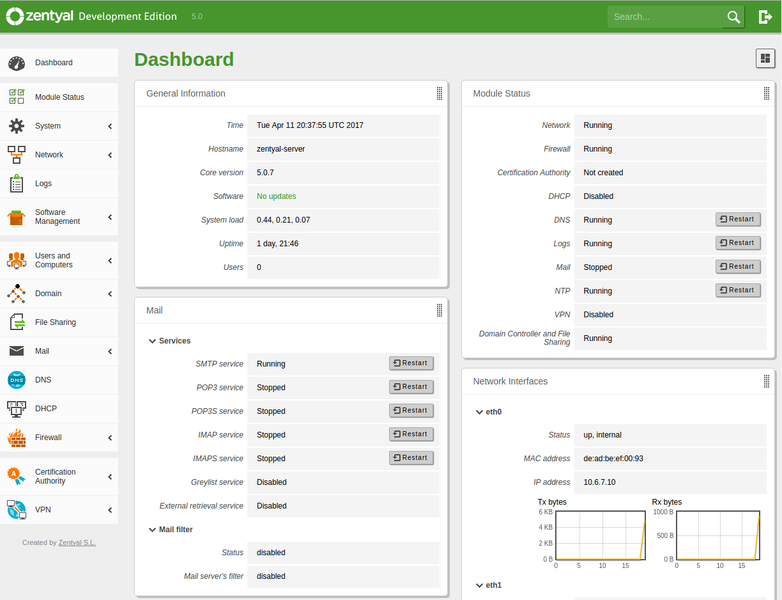Expand the Network sidebar menu arrow

(x=110, y=155)
